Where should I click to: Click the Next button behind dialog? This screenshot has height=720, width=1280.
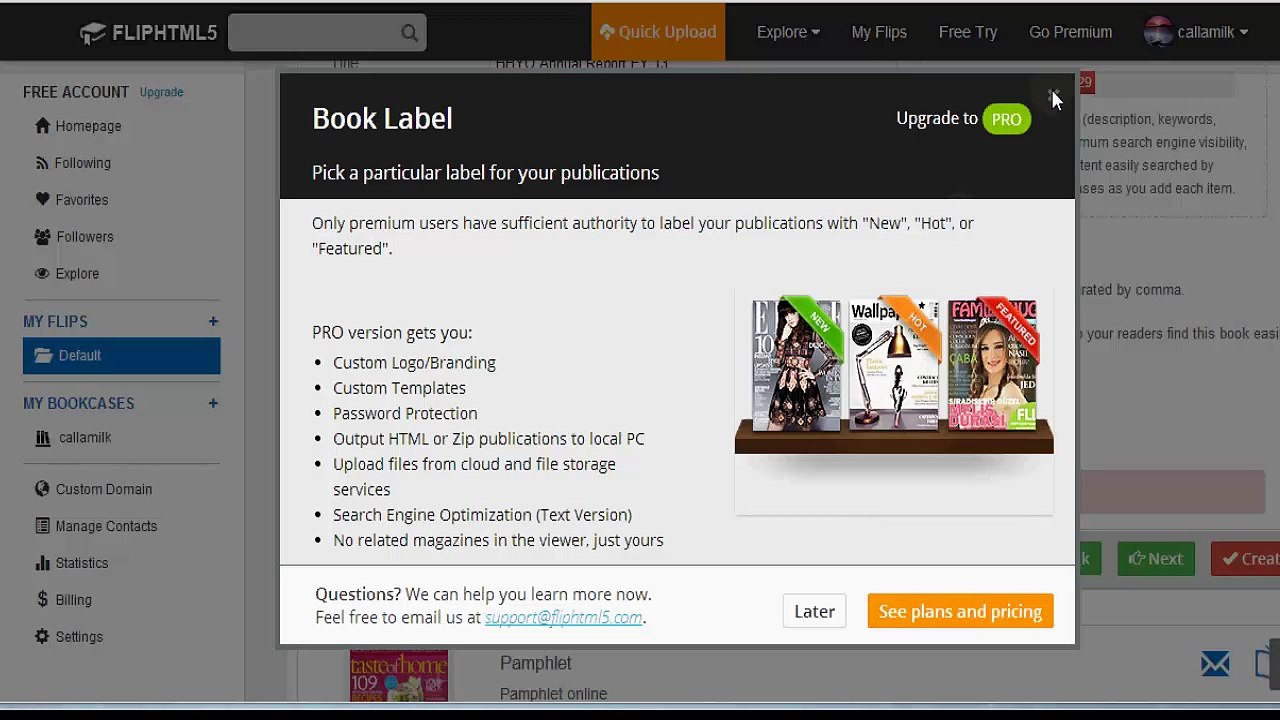point(1156,559)
